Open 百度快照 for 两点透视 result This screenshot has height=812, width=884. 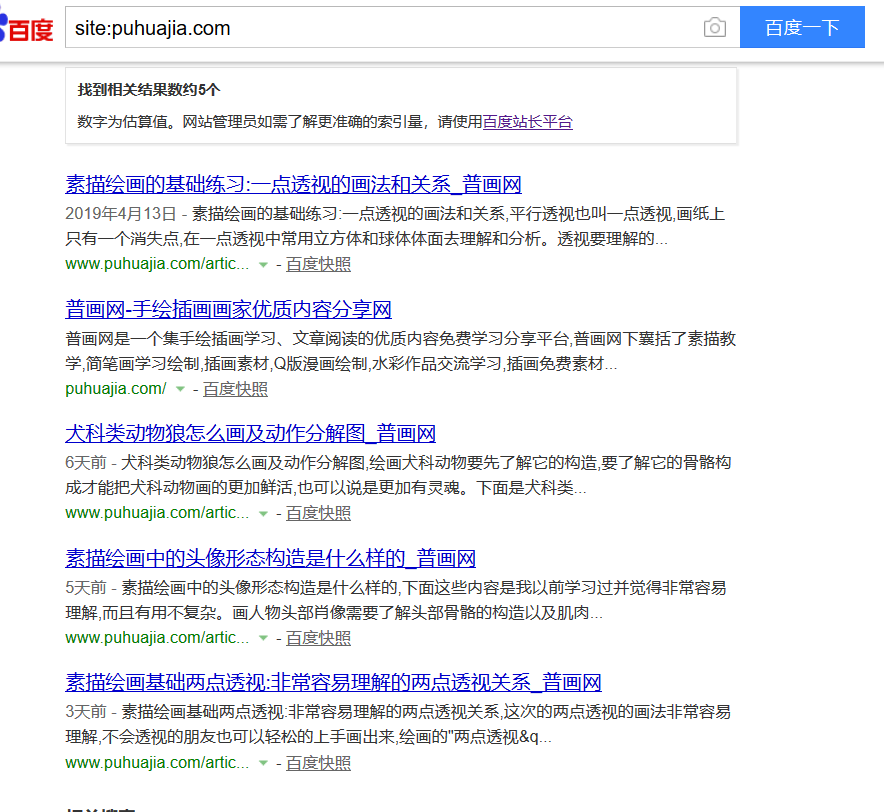click(319, 763)
